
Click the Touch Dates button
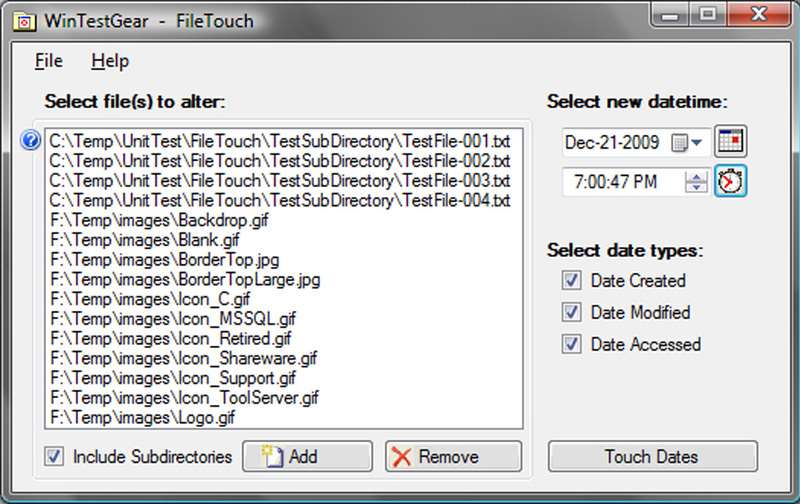tap(653, 456)
